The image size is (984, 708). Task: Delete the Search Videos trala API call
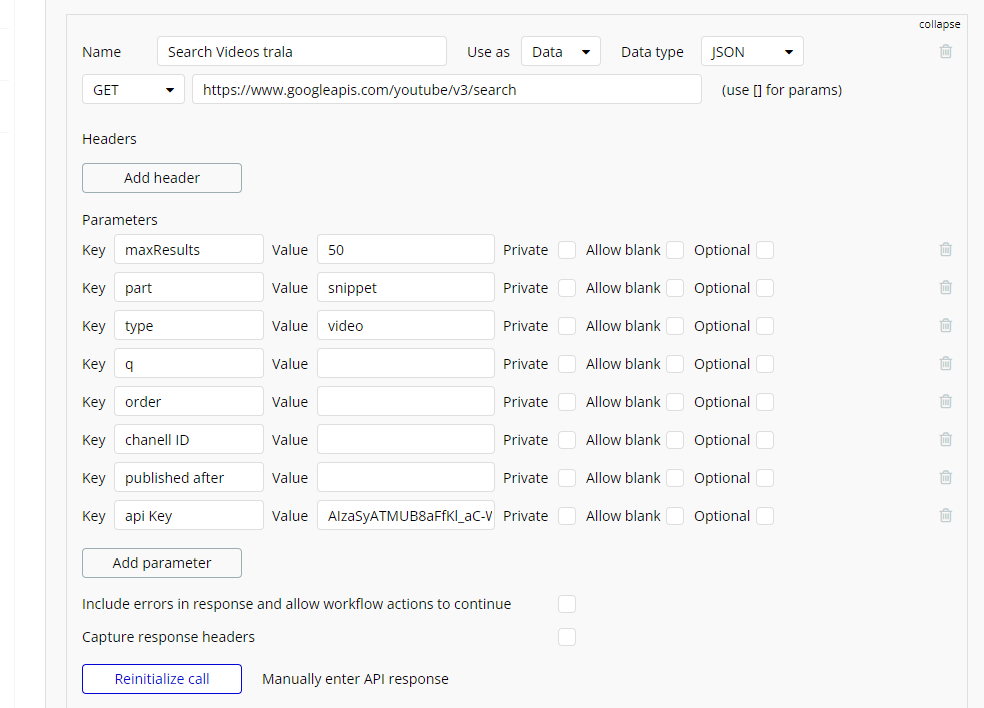pos(945,51)
